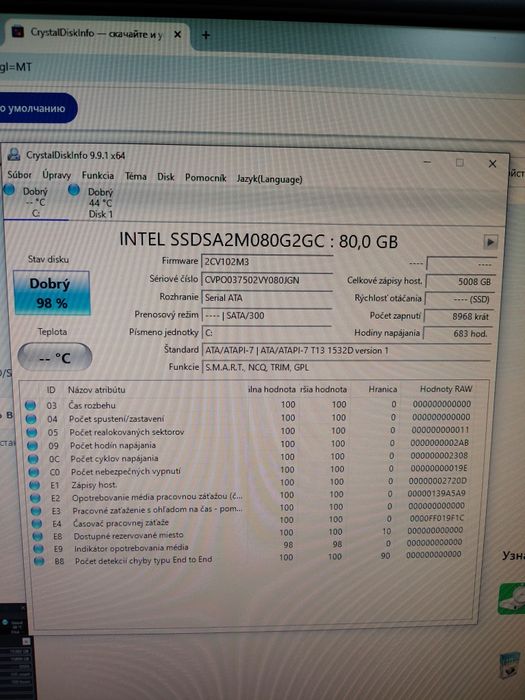This screenshot has width=525, height=700.
Task: Click the Počet zapnutí value 8968 krát
Action: click(459, 317)
